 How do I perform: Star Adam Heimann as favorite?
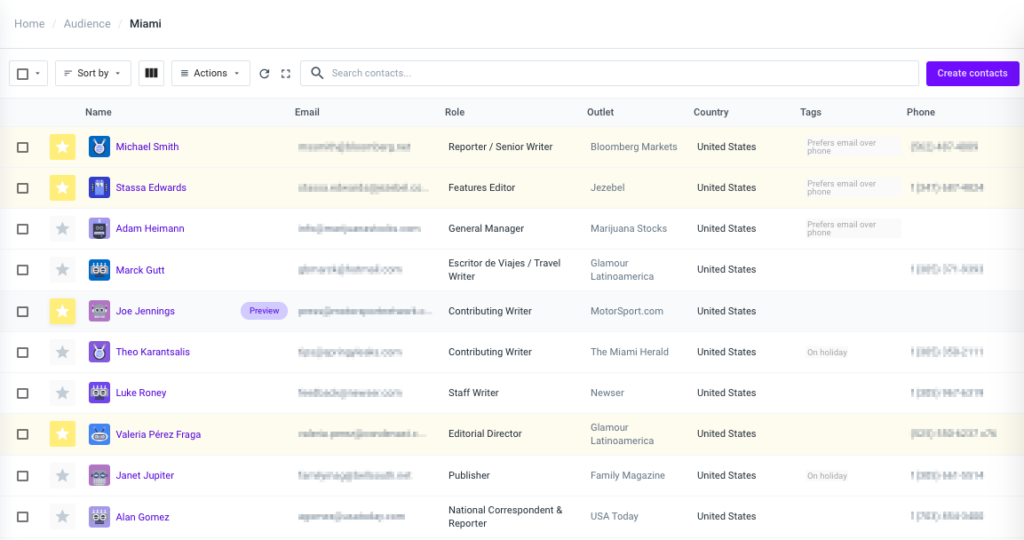click(x=63, y=229)
